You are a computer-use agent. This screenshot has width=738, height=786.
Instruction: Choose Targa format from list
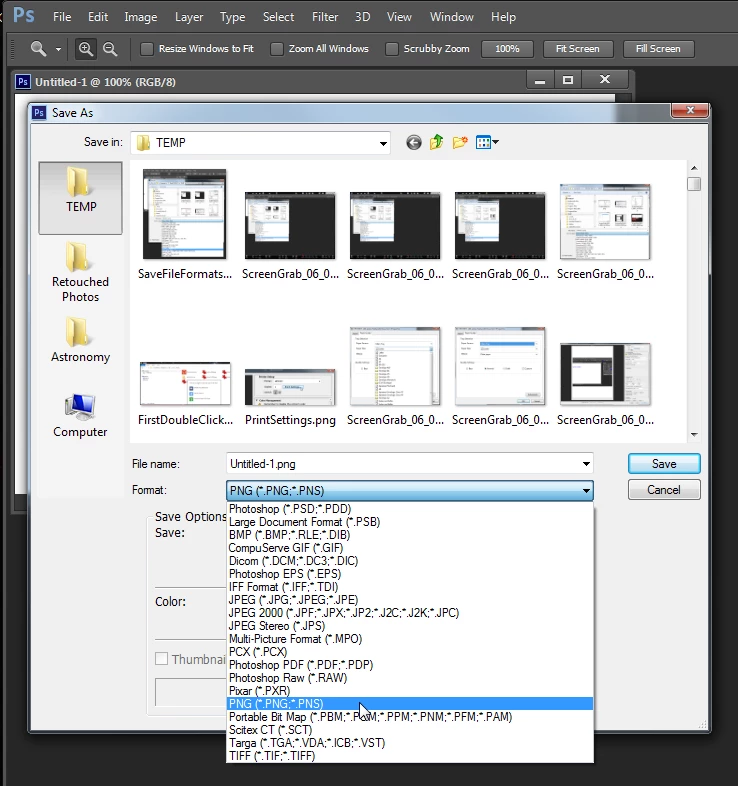click(x=410, y=743)
